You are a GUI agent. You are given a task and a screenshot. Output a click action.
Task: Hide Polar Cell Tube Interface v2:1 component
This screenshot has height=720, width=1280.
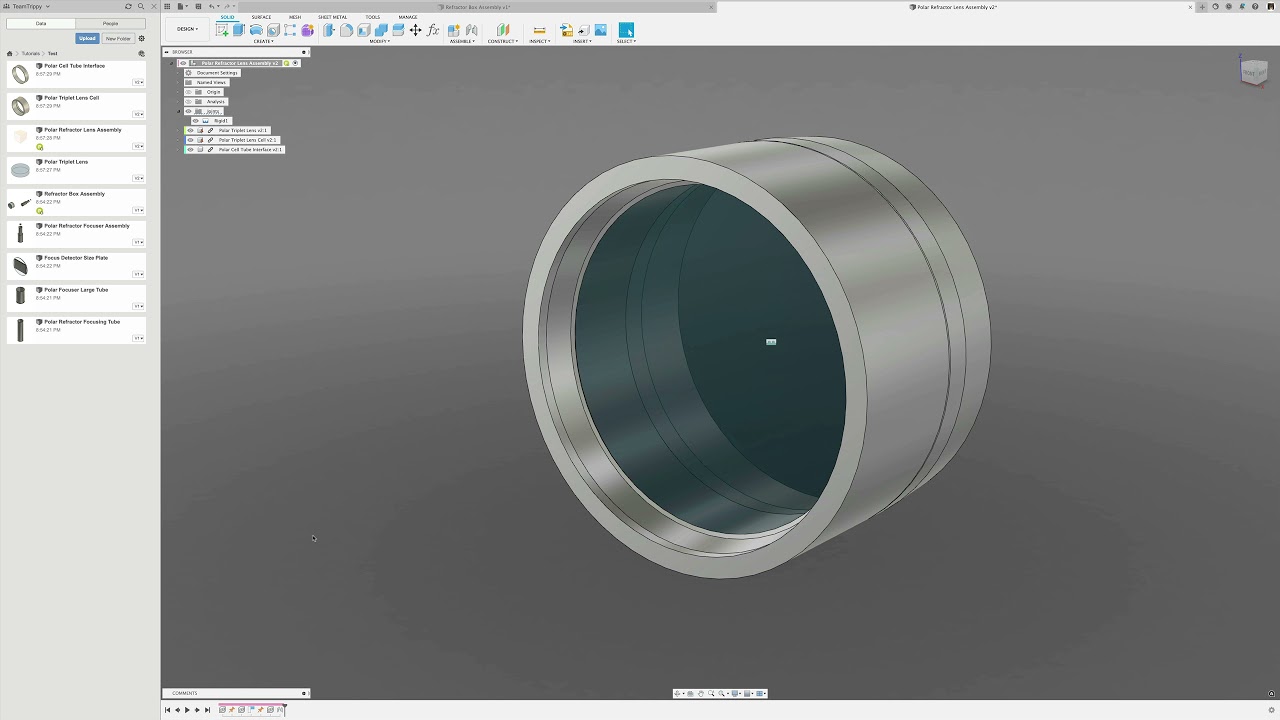click(190, 149)
